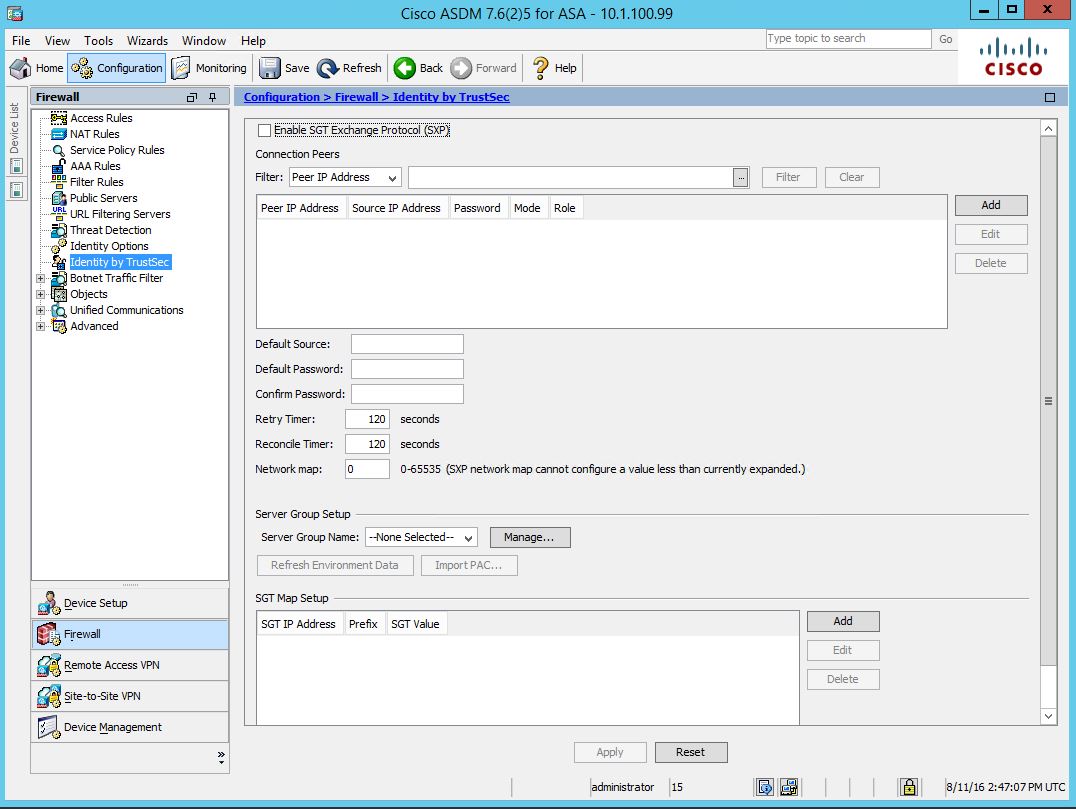
Task: Go Back green arrow icon
Action: 405,68
